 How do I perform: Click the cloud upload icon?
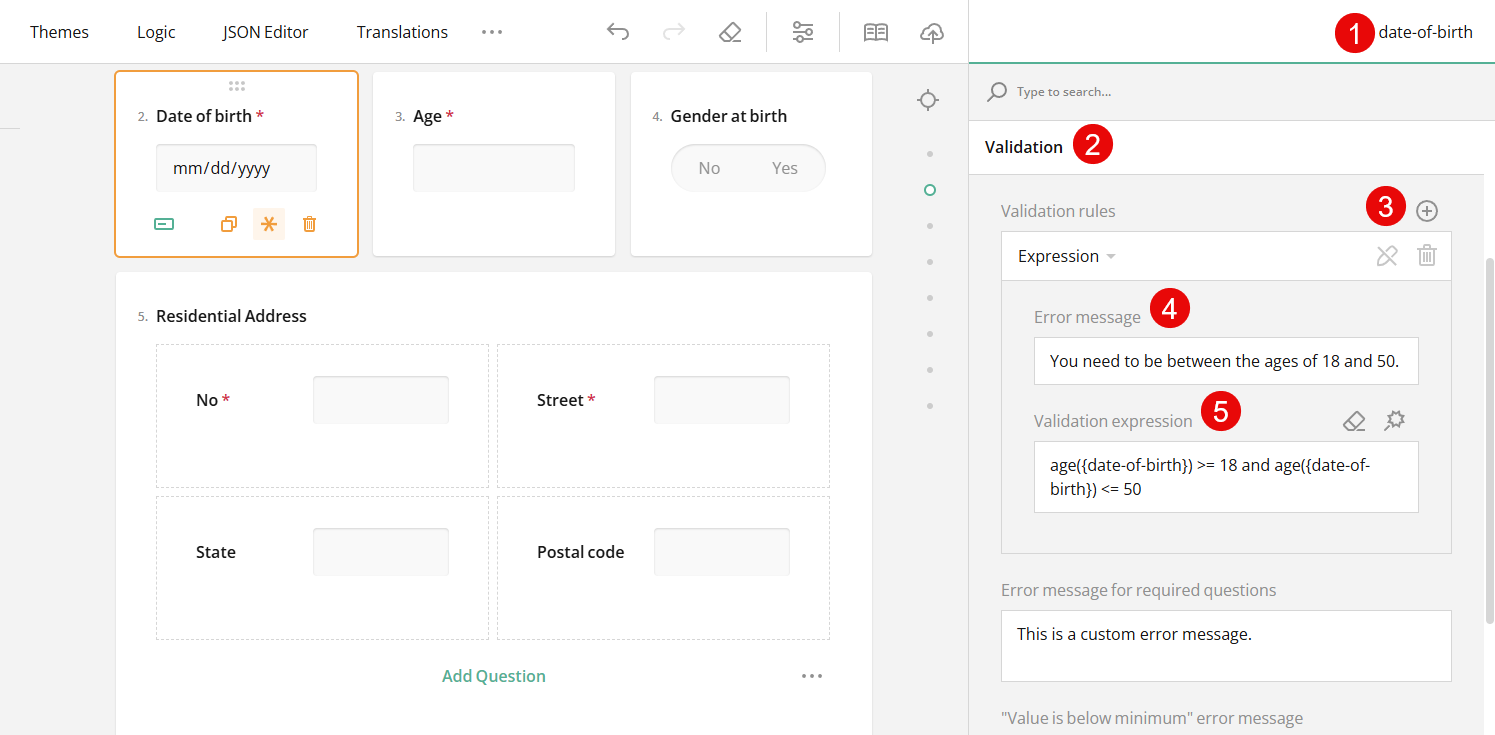931,31
